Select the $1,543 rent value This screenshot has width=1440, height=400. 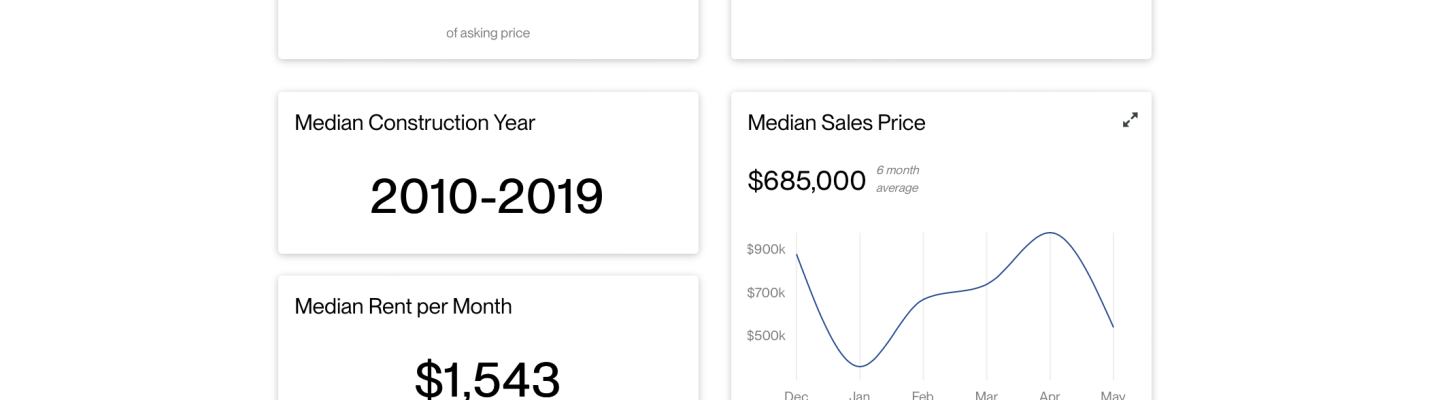[487, 379]
